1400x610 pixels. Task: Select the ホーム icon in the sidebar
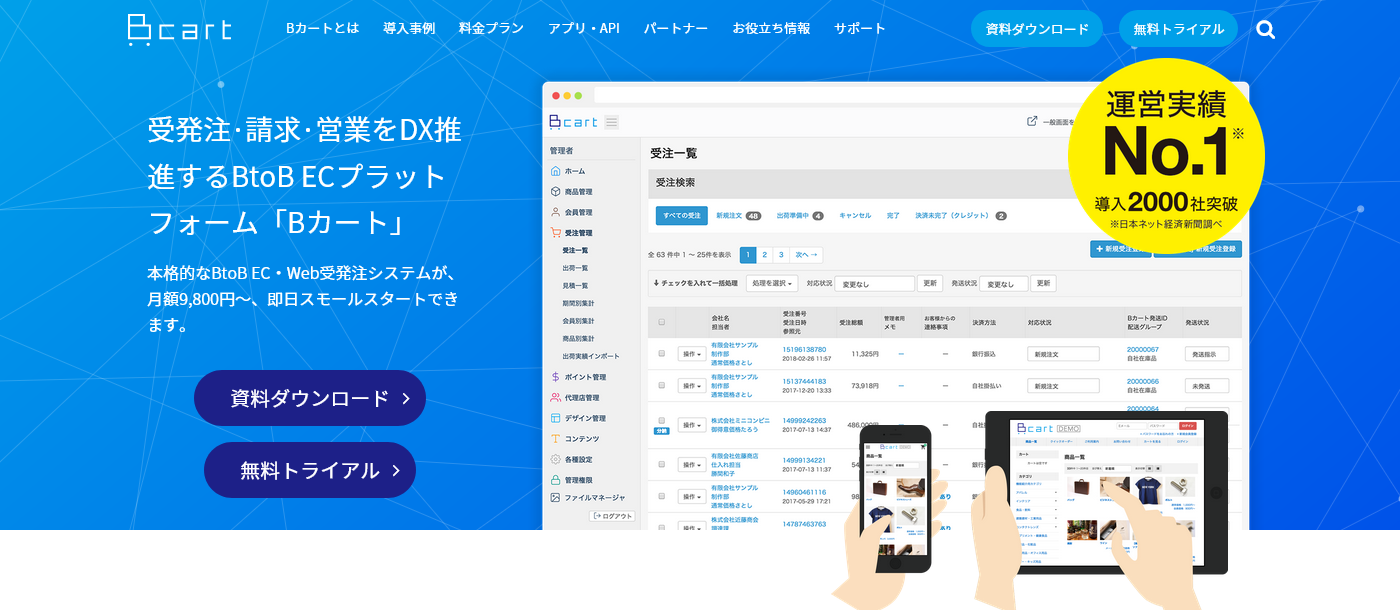pyautogui.click(x=555, y=170)
